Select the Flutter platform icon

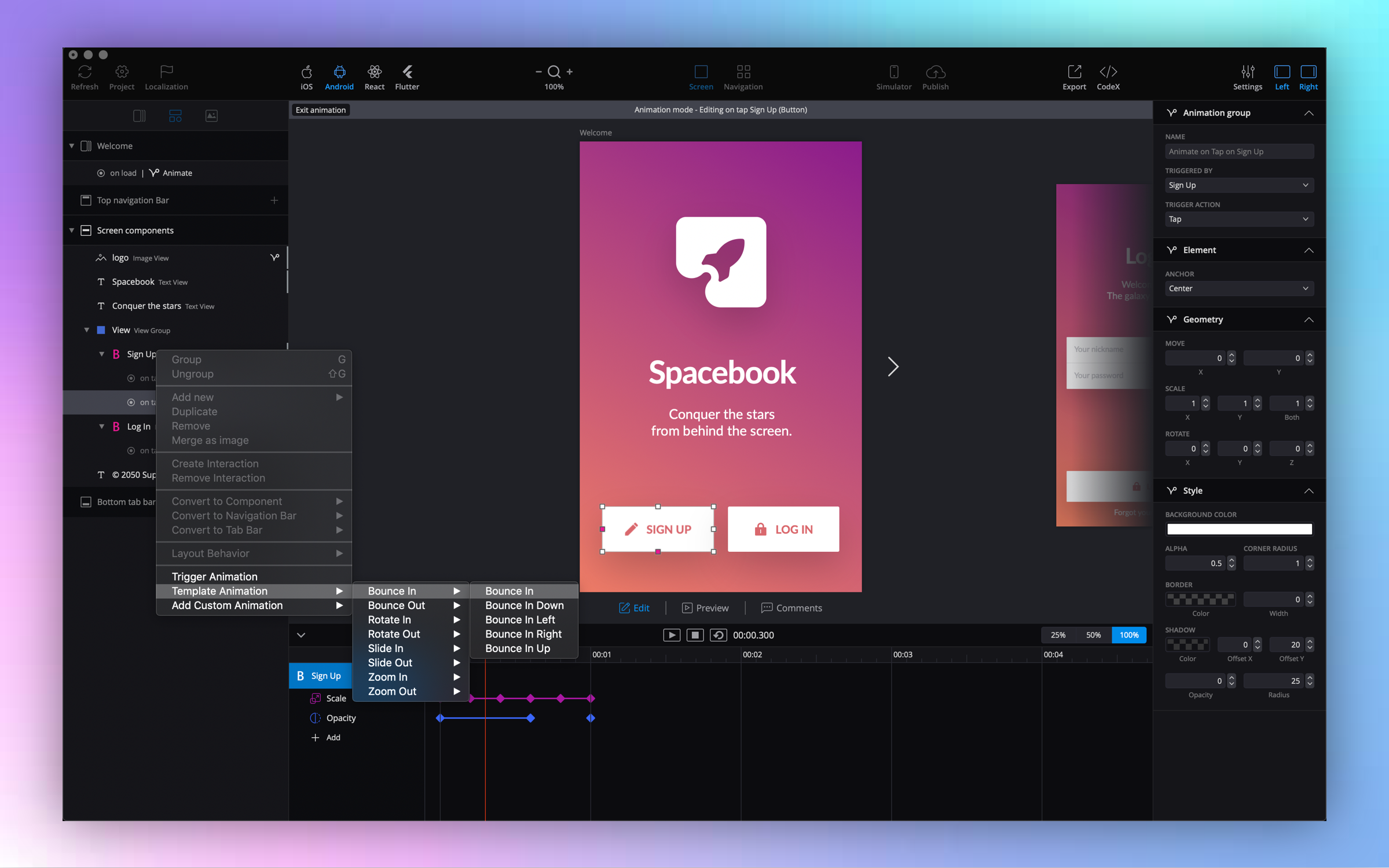point(407,72)
